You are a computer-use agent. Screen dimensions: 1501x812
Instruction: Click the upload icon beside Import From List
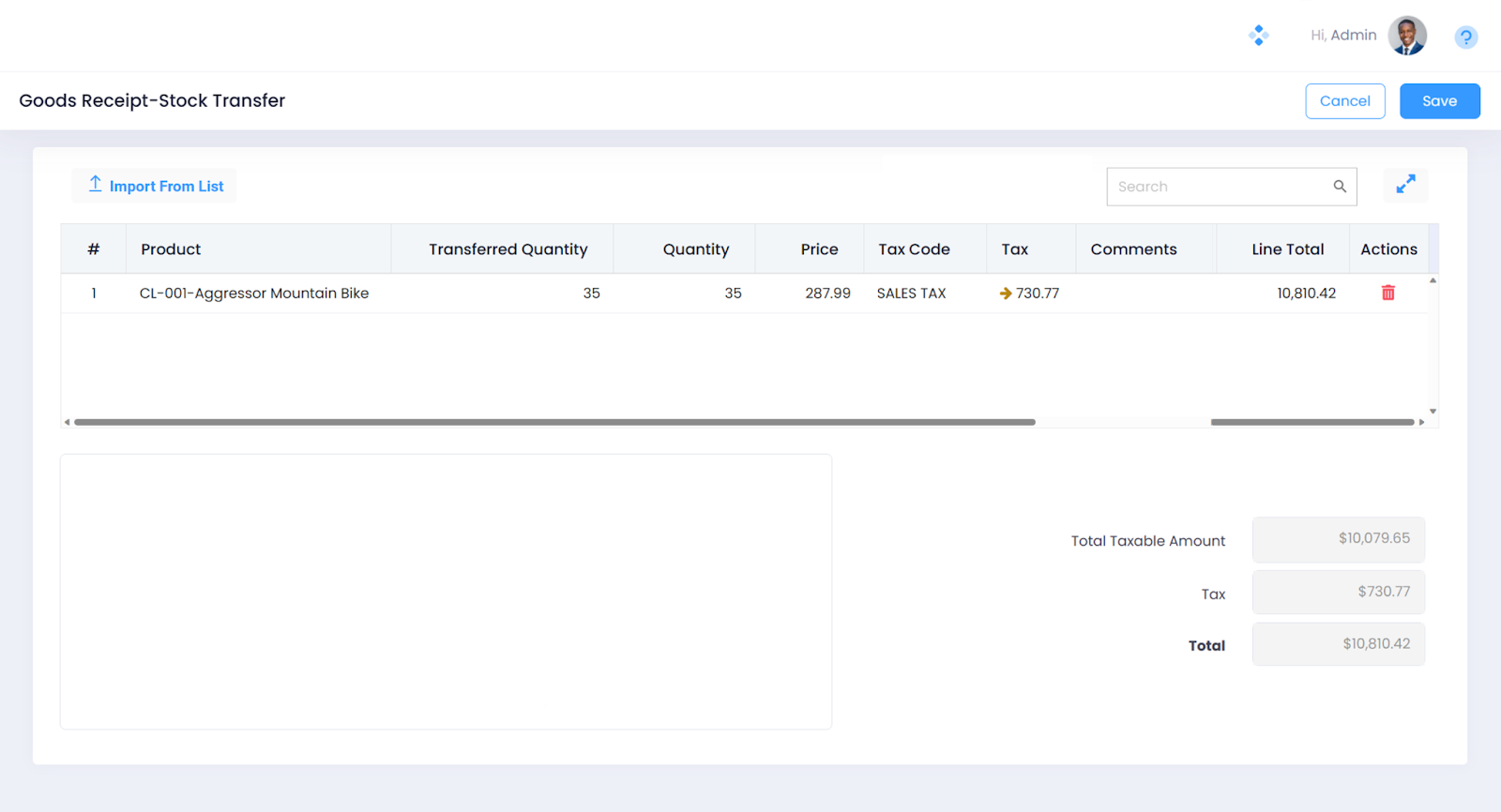coord(95,185)
